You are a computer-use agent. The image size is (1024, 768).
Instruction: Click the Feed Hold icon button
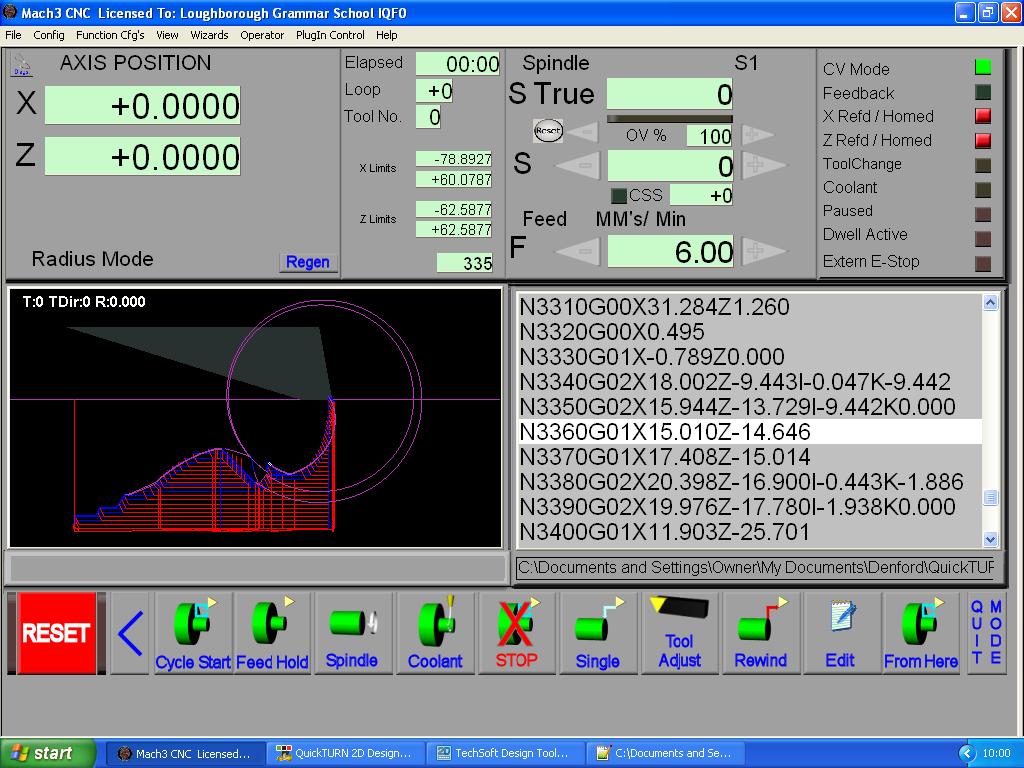click(272, 633)
